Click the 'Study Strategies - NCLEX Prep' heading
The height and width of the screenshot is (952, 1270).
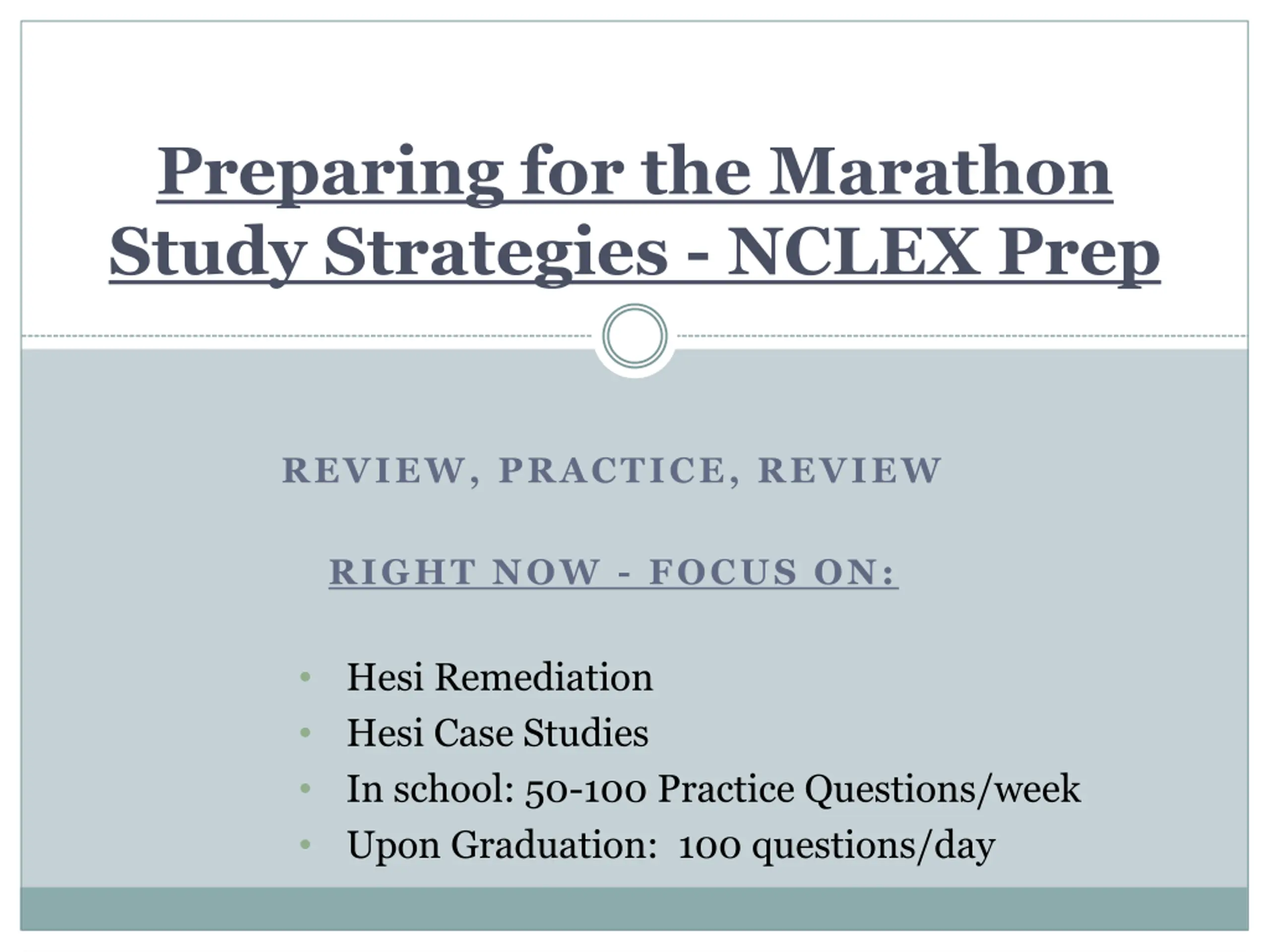(x=635, y=254)
